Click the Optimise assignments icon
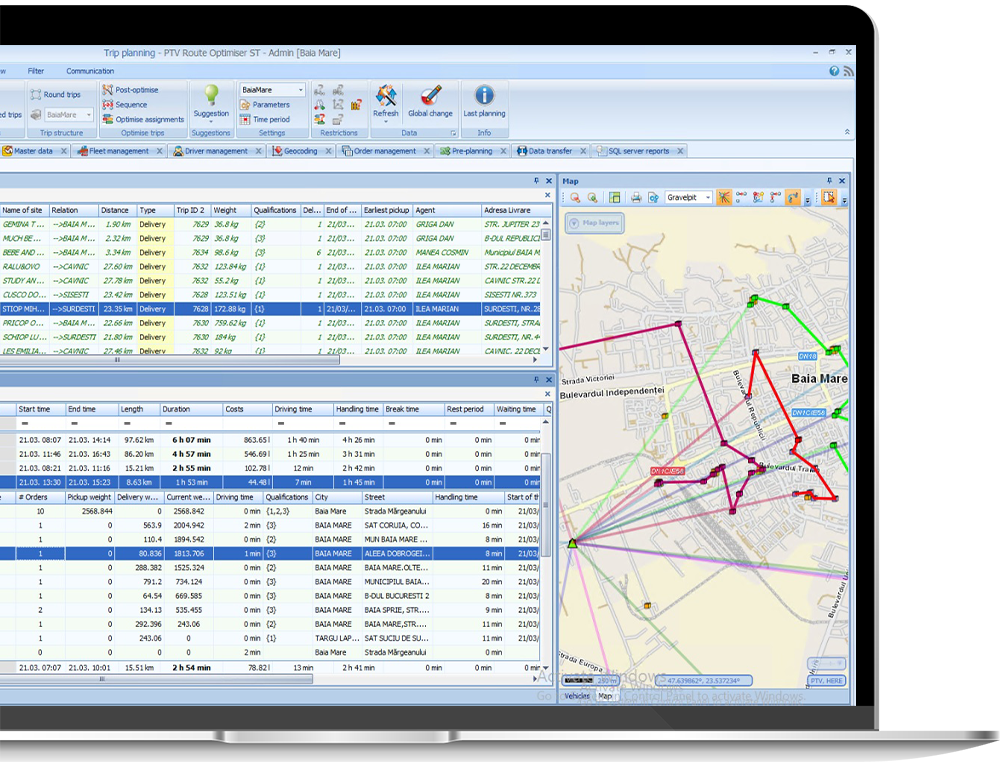Viewport: 1000px width, 762px height. tap(107, 119)
